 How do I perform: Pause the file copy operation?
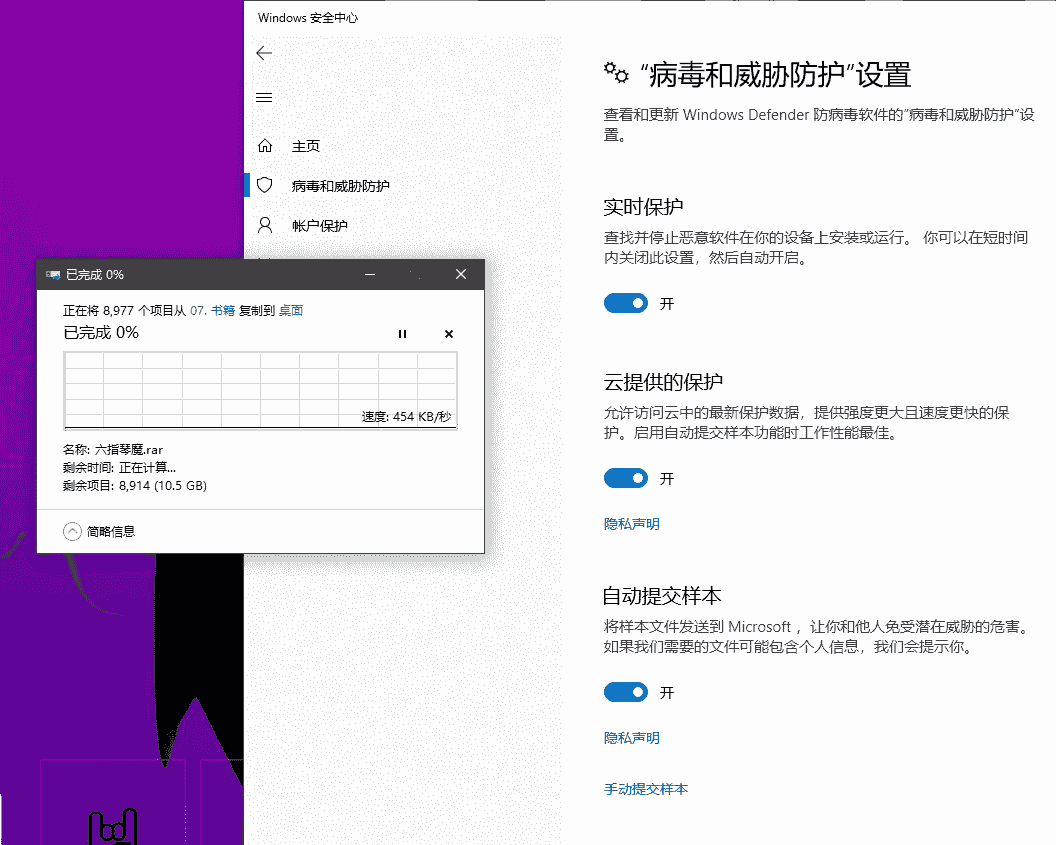click(x=402, y=334)
